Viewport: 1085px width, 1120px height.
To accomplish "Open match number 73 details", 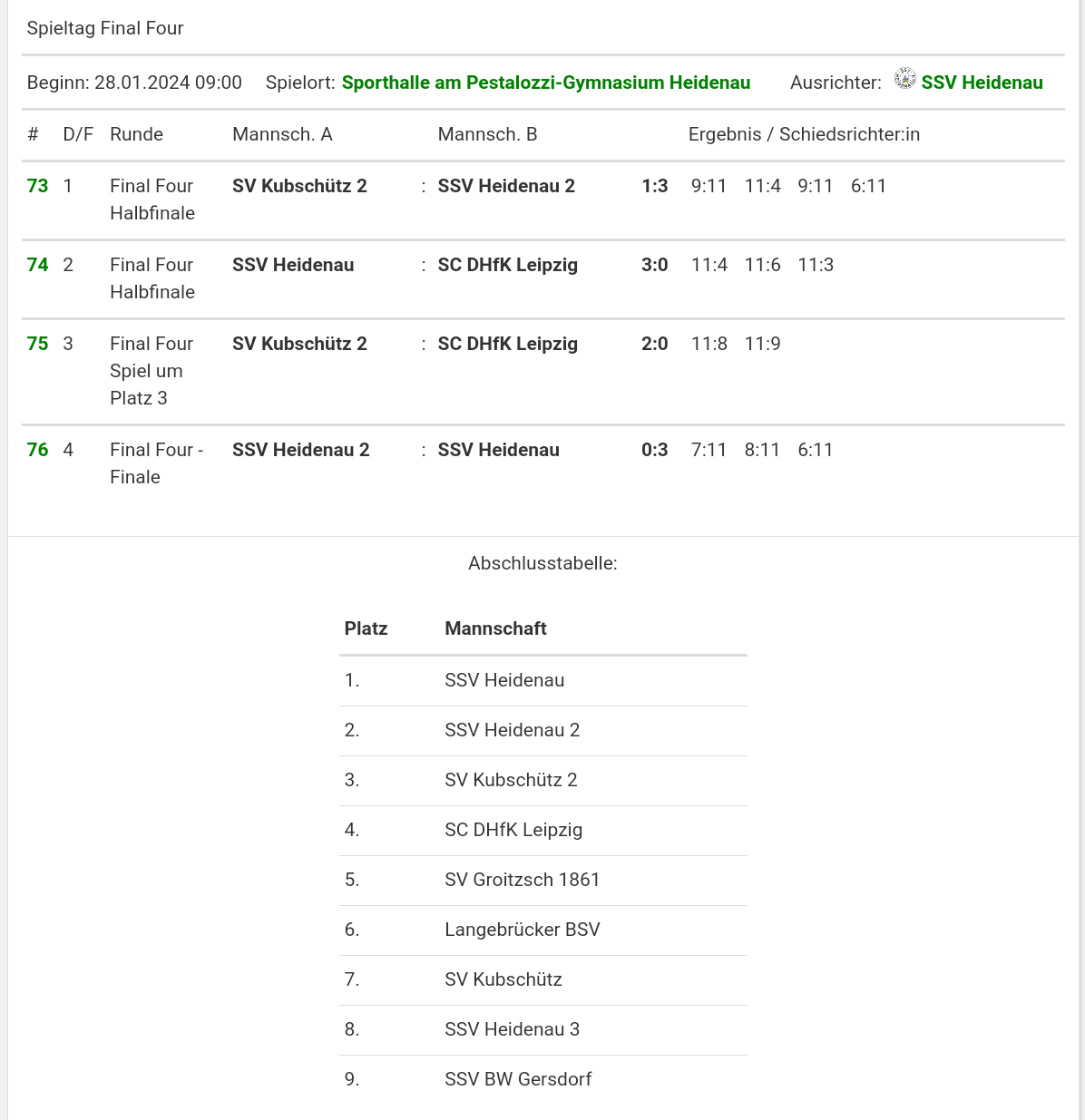I will pos(37,186).
